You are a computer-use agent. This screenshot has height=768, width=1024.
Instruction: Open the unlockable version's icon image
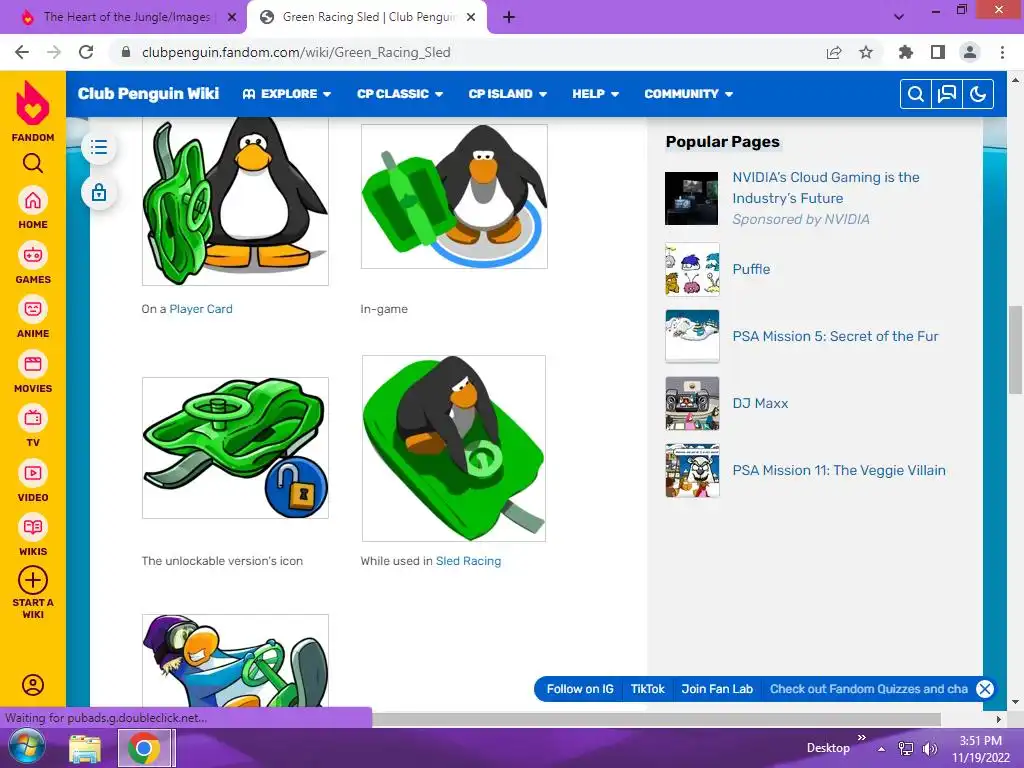point(235,448)
